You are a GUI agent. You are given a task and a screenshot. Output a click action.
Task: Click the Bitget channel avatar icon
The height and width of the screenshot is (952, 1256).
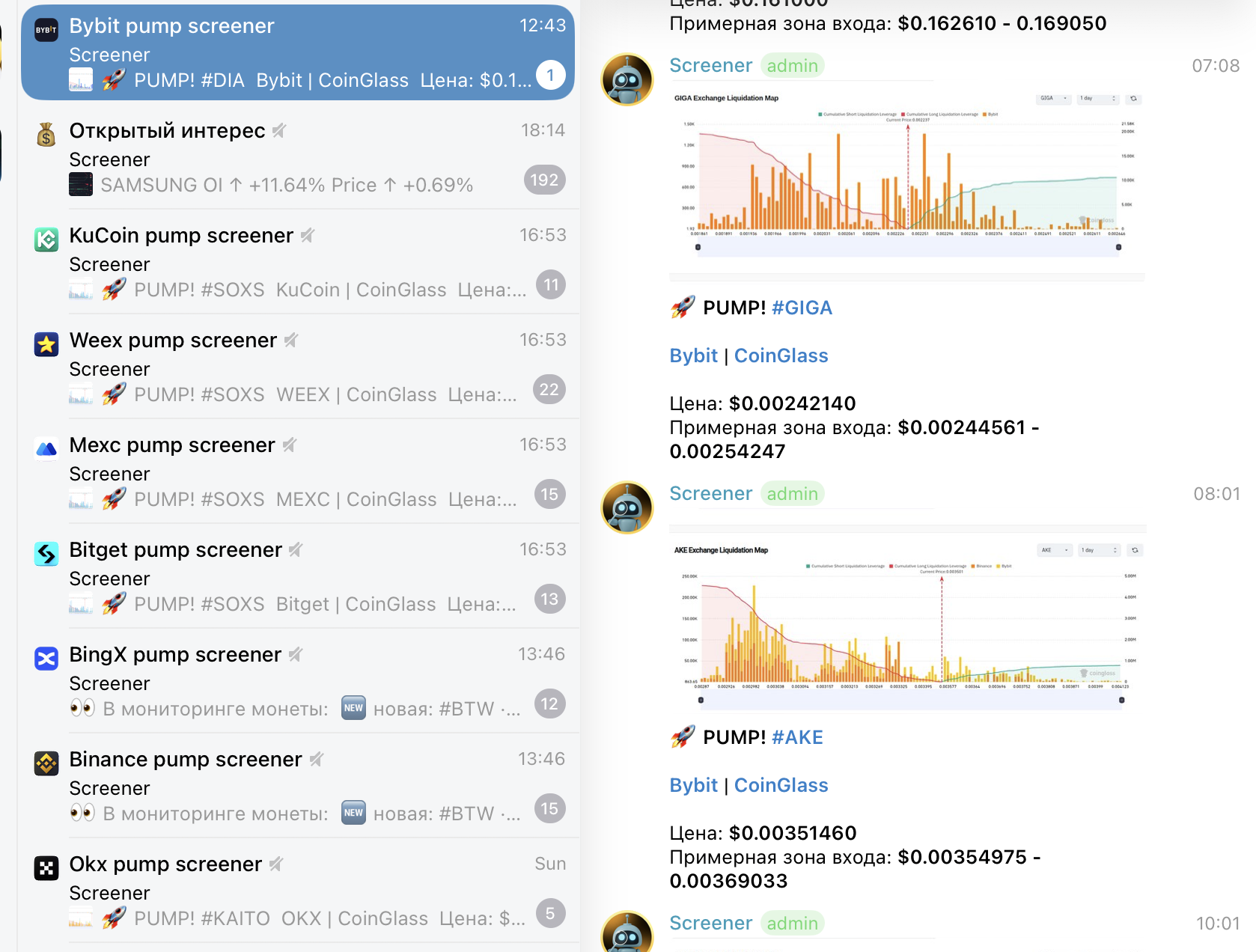[46, 554]
